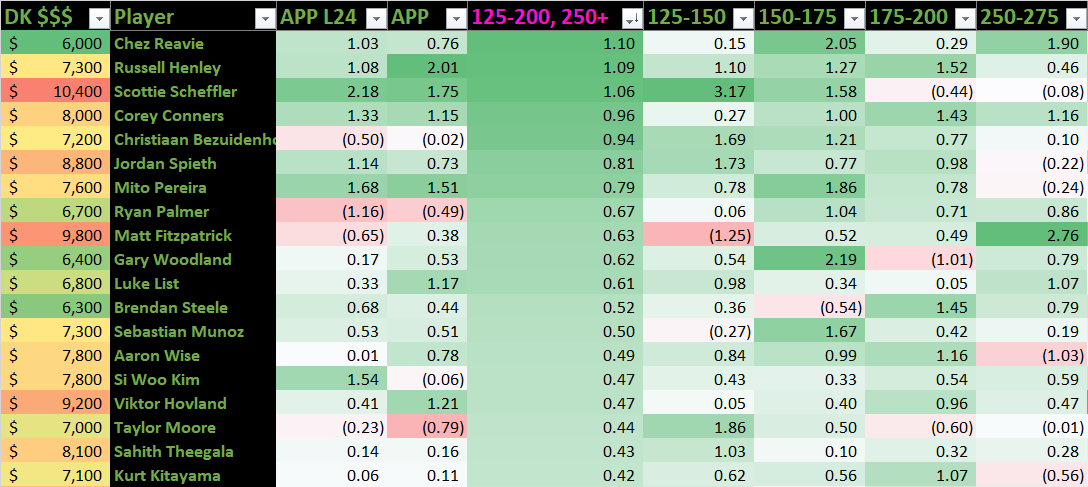Screen dimensions: 1088x487
Task: Select the Chez Reavie player cell
Action: (x=193, y=44)
